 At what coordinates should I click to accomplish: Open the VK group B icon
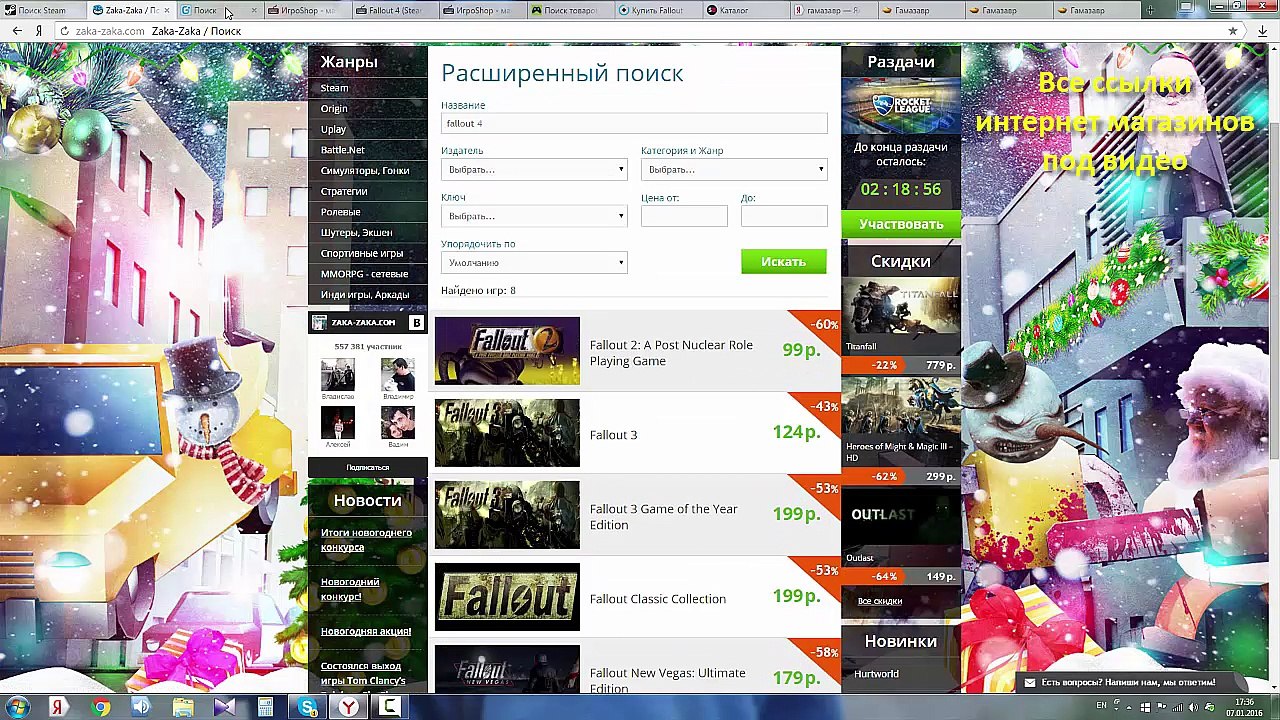click(x=416, y=322)
